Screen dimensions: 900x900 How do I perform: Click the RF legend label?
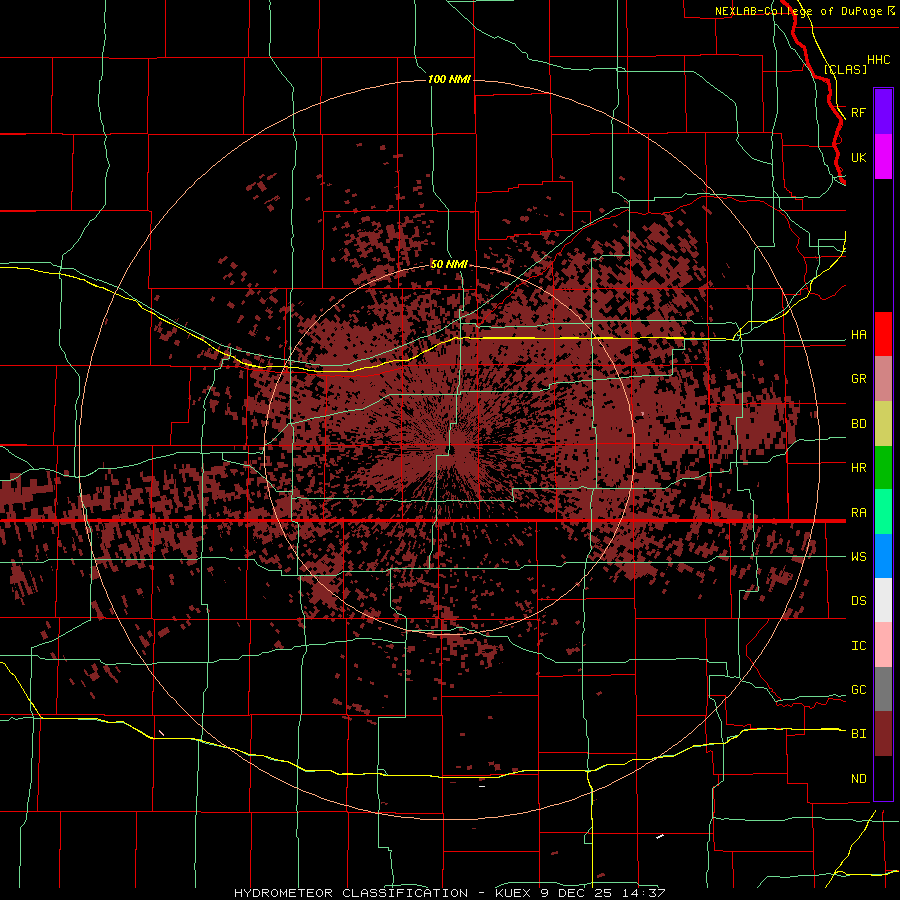pos(858,112)
